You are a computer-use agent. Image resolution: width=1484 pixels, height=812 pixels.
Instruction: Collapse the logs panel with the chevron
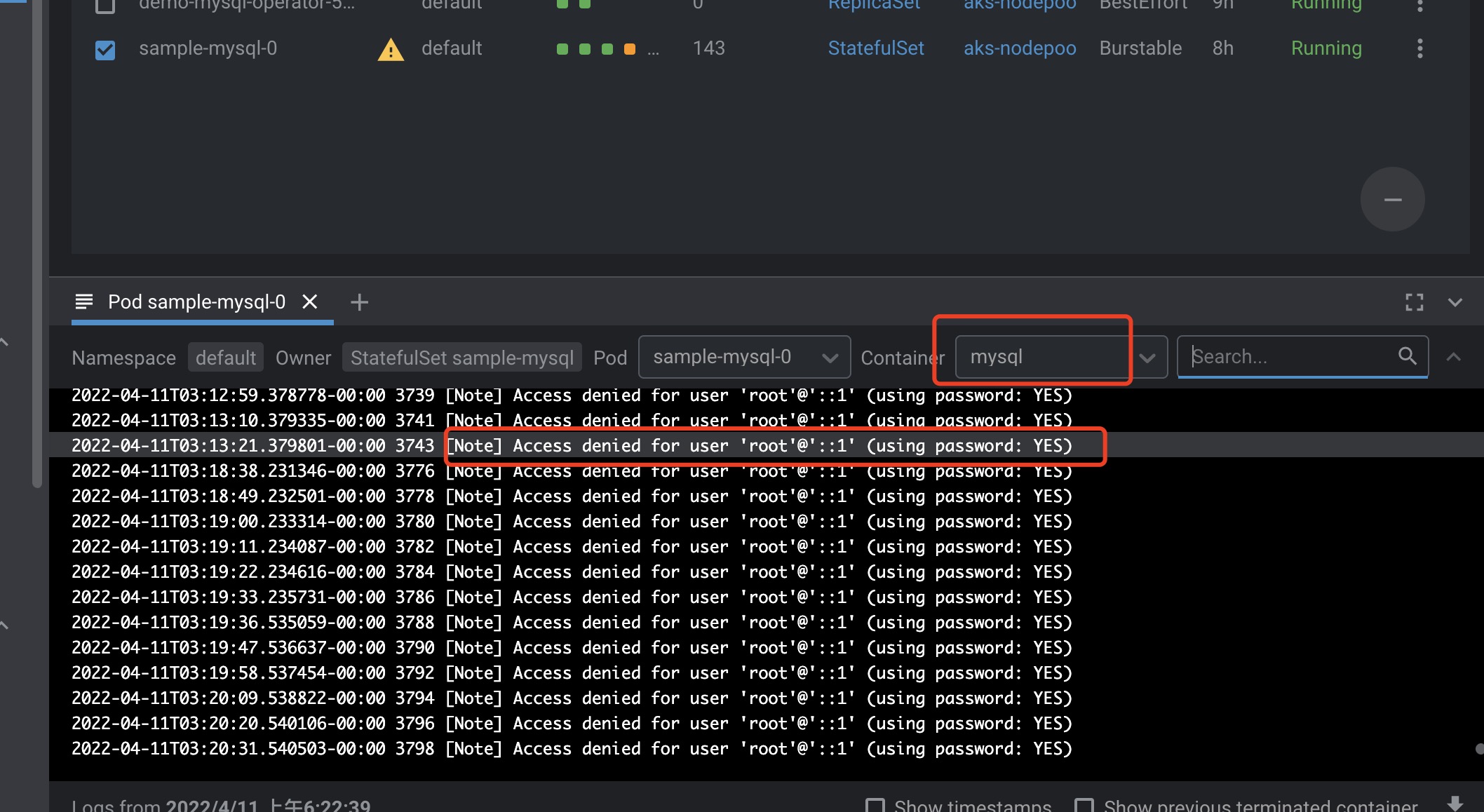[1455, 302]
